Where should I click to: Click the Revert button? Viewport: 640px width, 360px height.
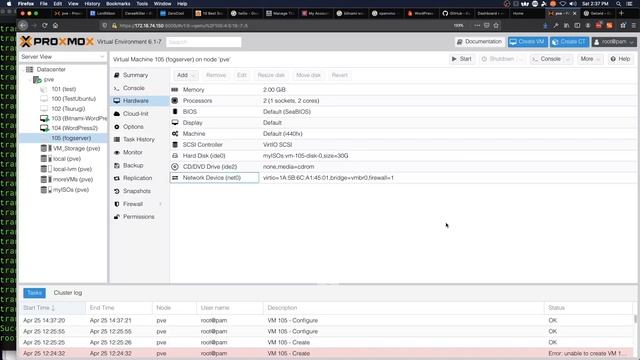(x=340, y=75)
